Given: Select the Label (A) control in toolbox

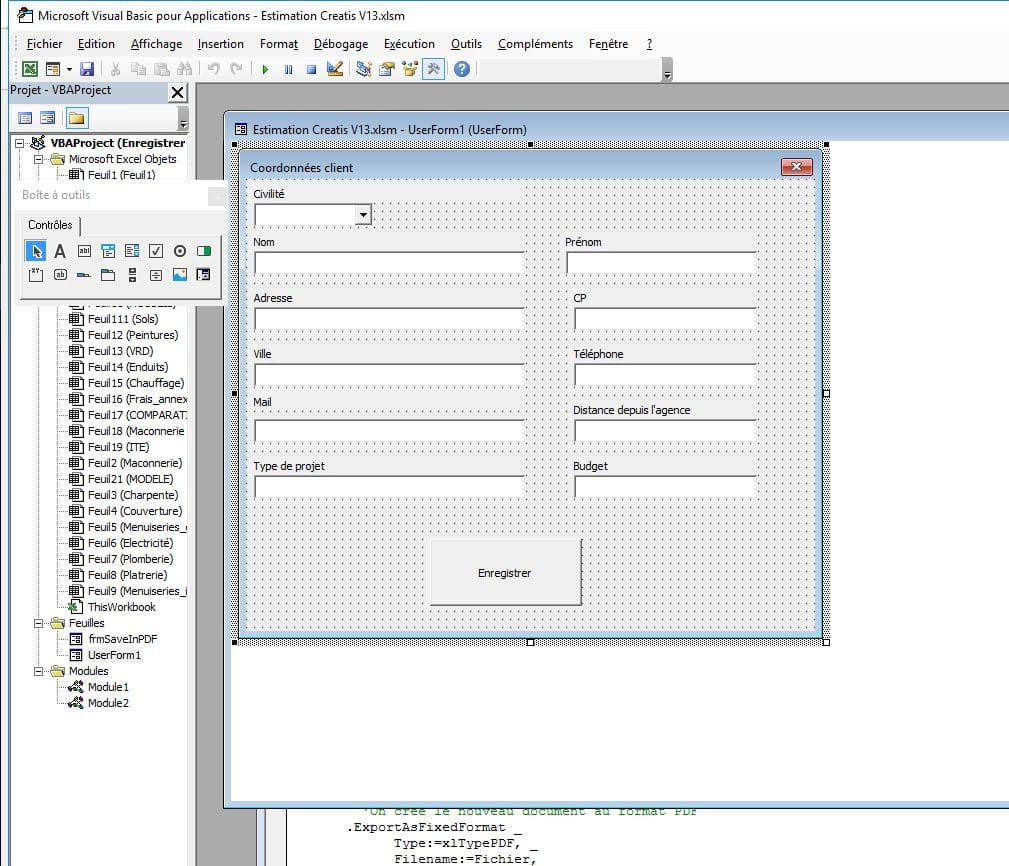Looking at the screenshot, I should pos(60,251).
